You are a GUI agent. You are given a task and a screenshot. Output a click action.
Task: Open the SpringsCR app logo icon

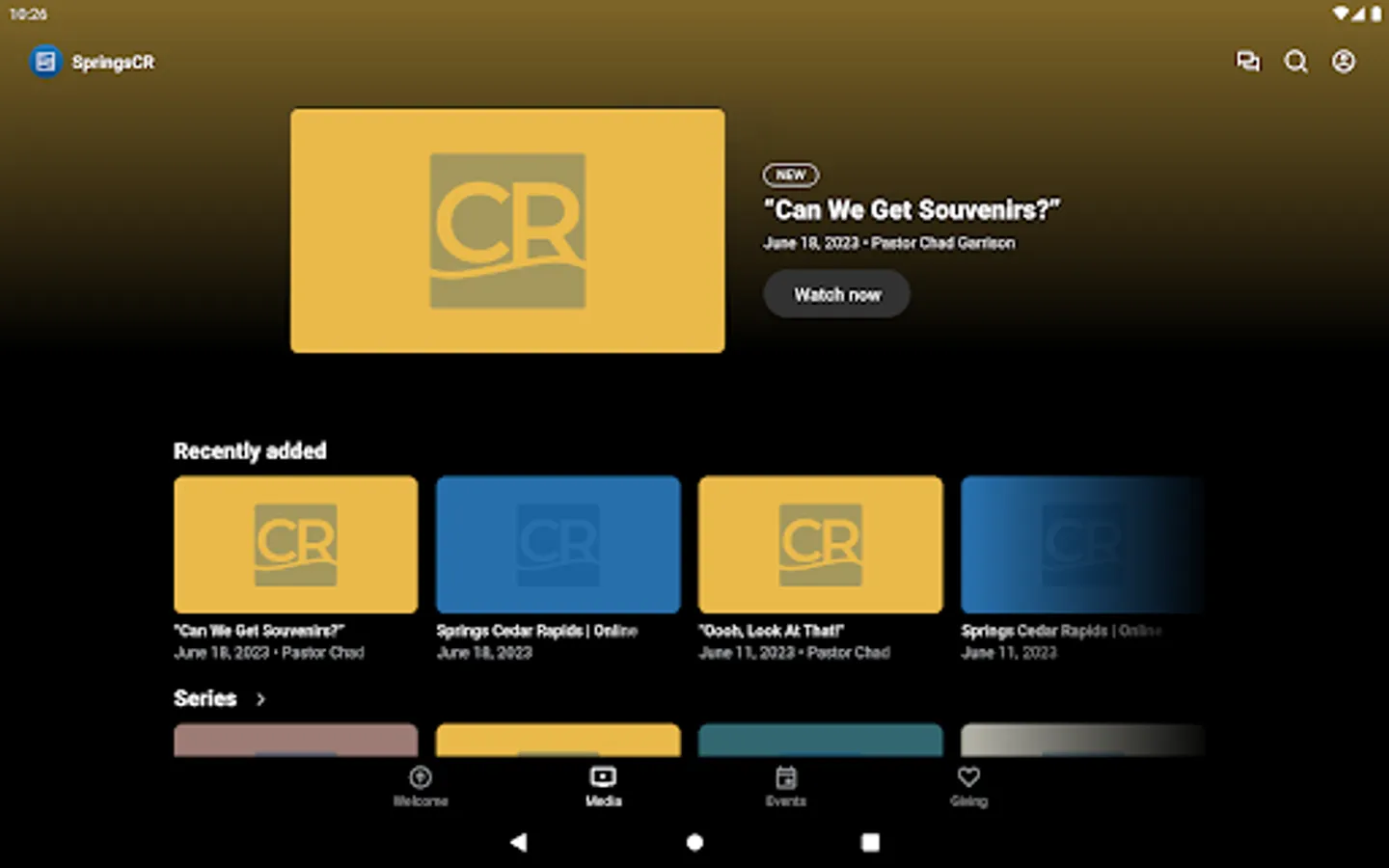pyautogui.click(x=44, y=62)
